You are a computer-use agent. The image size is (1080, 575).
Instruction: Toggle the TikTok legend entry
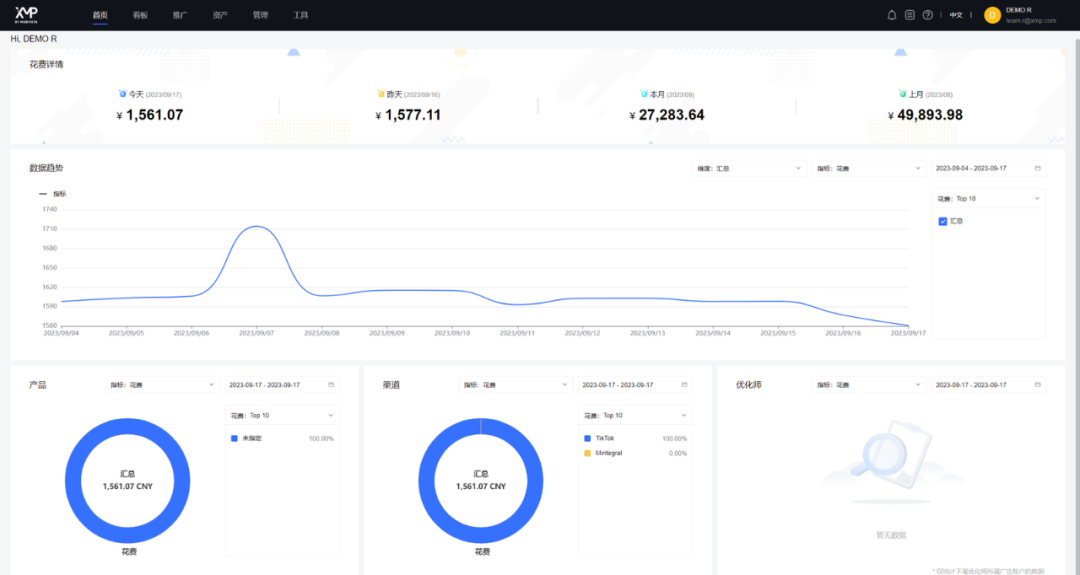[x=604, y=438]
